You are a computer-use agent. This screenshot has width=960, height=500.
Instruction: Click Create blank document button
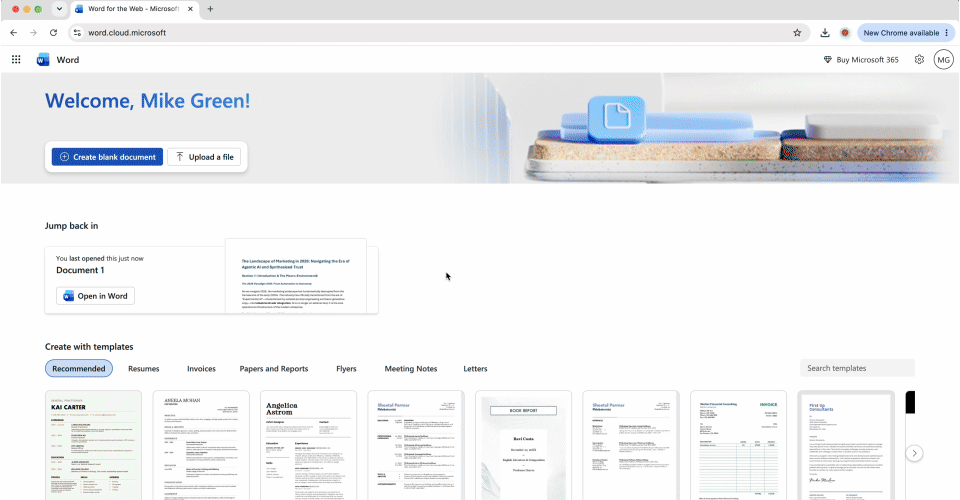point(107,157)
